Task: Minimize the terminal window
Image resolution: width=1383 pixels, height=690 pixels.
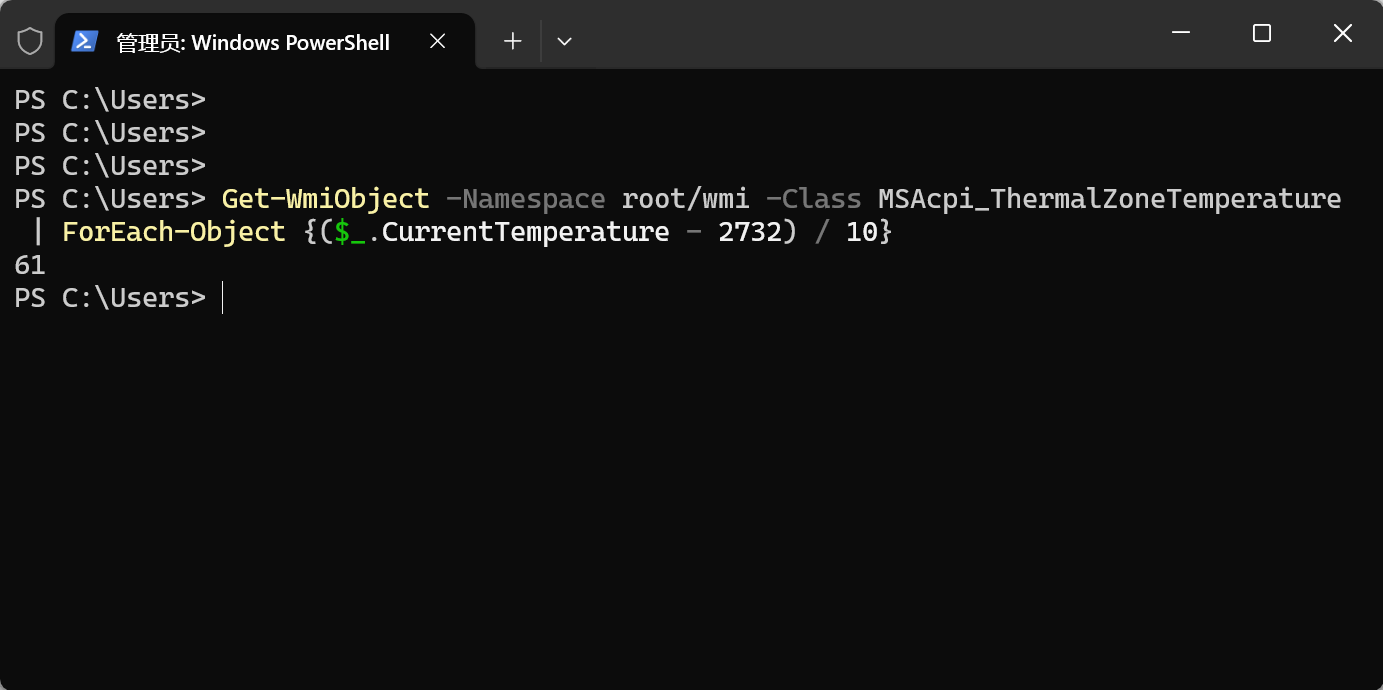Action: click(1181, 33)
